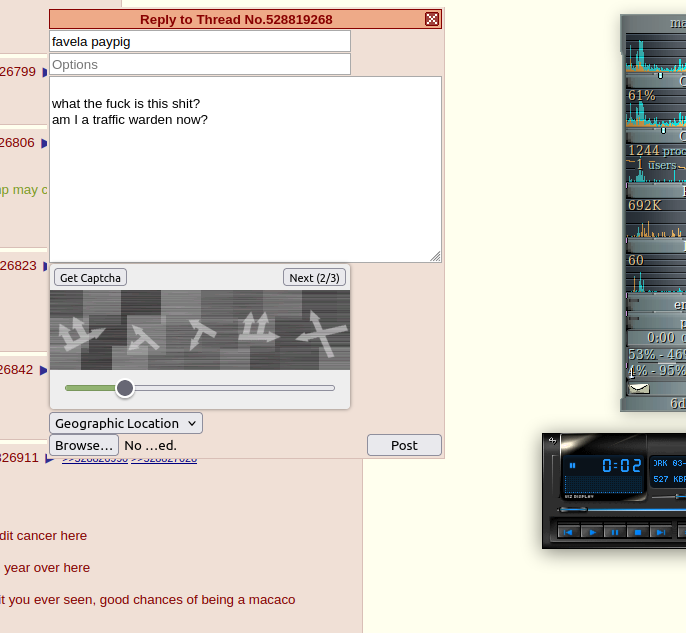Image resolution: width=686 pixels, height=633 pixels.
Task: Click the '1 users' reading in system monitor
Action: pos(656,165)
